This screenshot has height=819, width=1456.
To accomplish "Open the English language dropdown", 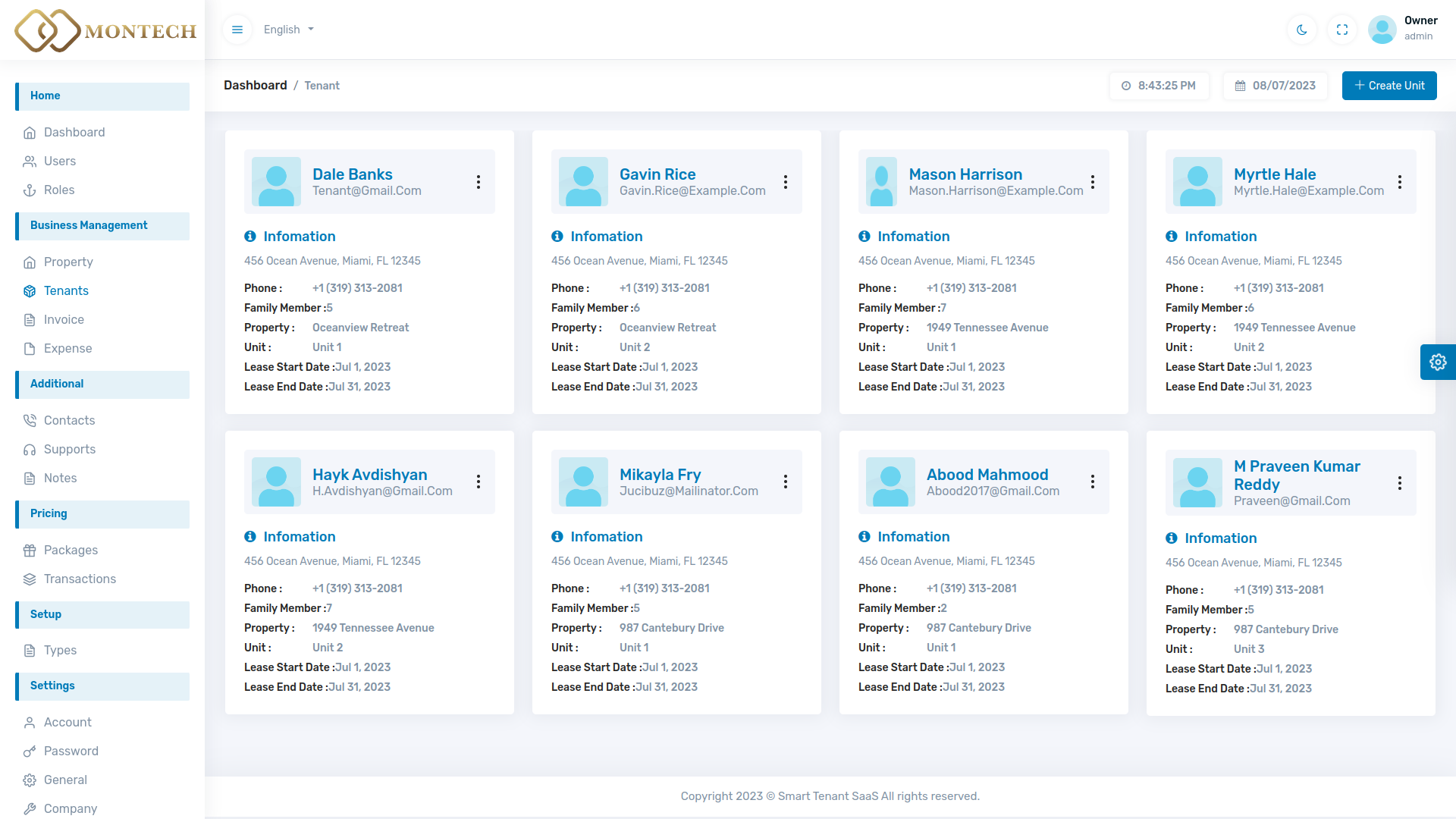I will point(288,30).
